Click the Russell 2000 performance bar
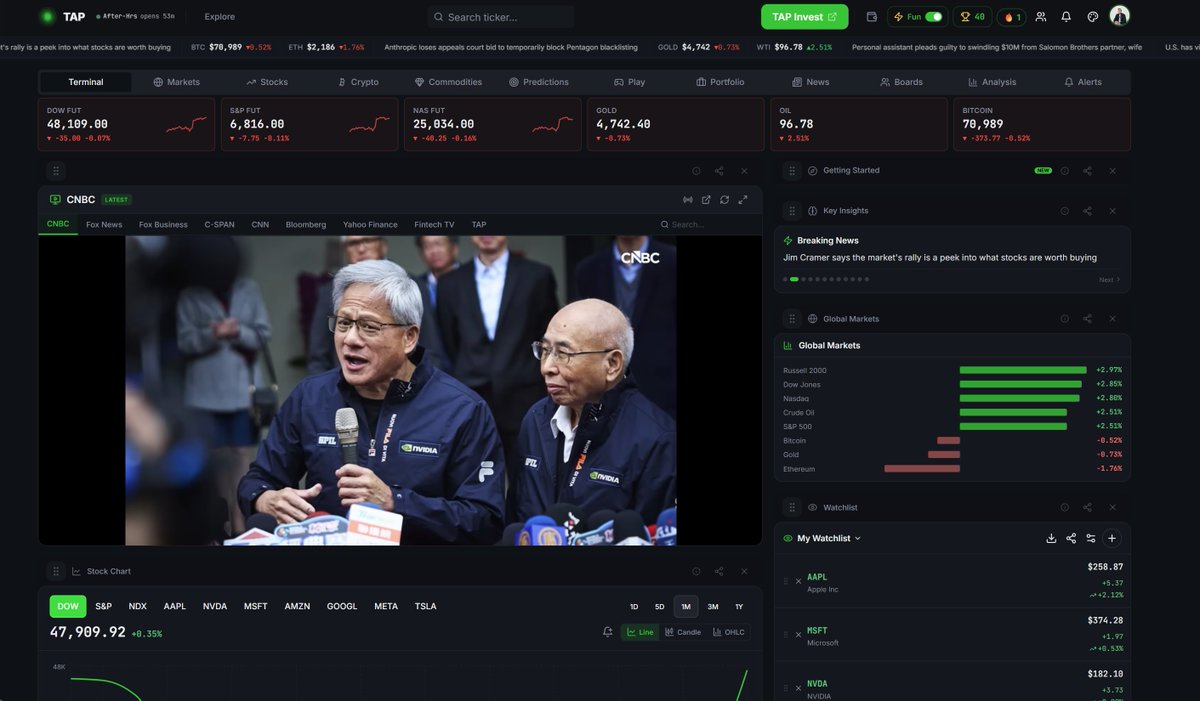This screenshot has height=701, width=1200. tap(1023, 370)
